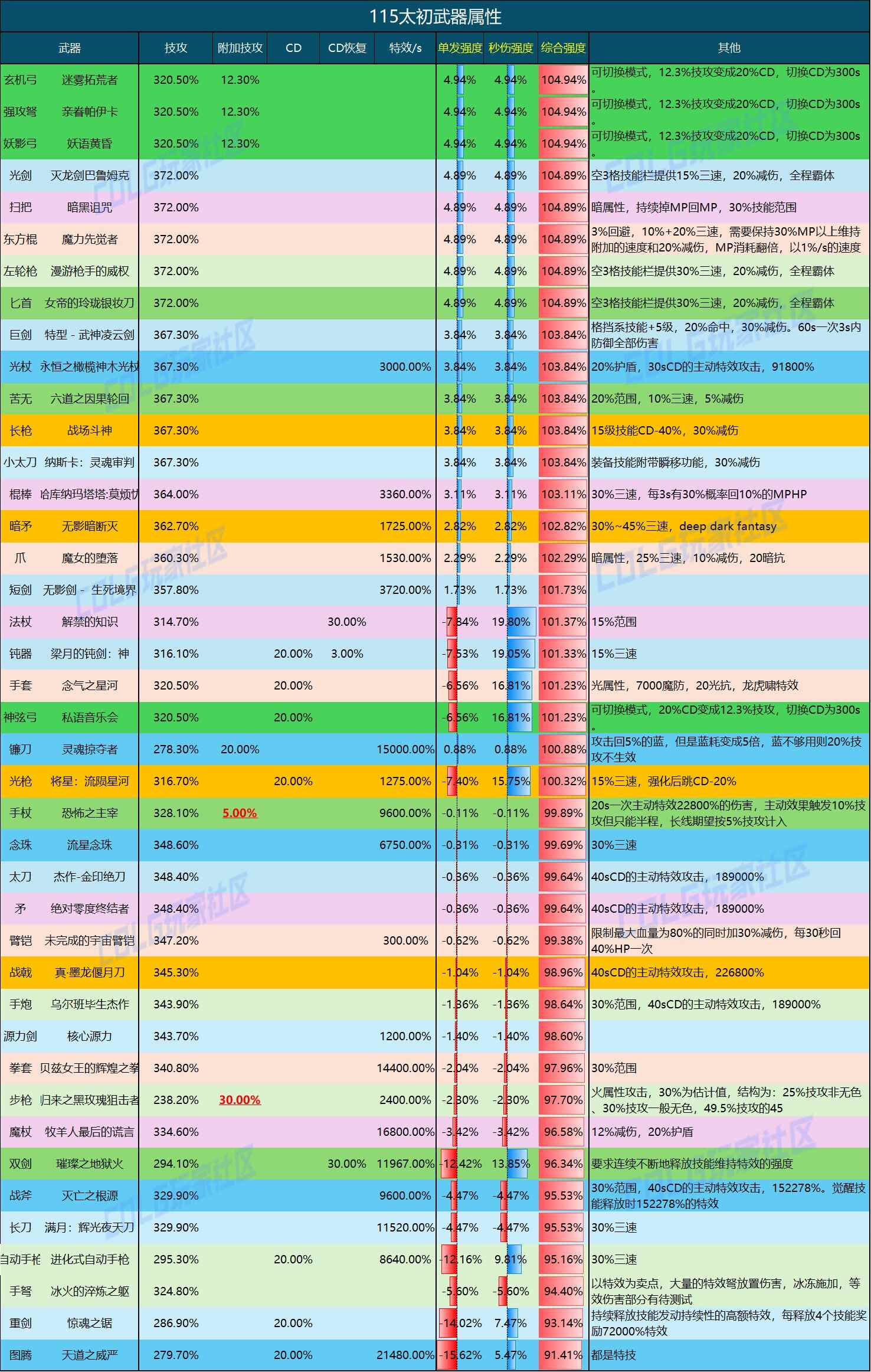871x1372 pixels.
Task: Select the '19.80%' 秒伤强度 cell
Action: (511, 622)
